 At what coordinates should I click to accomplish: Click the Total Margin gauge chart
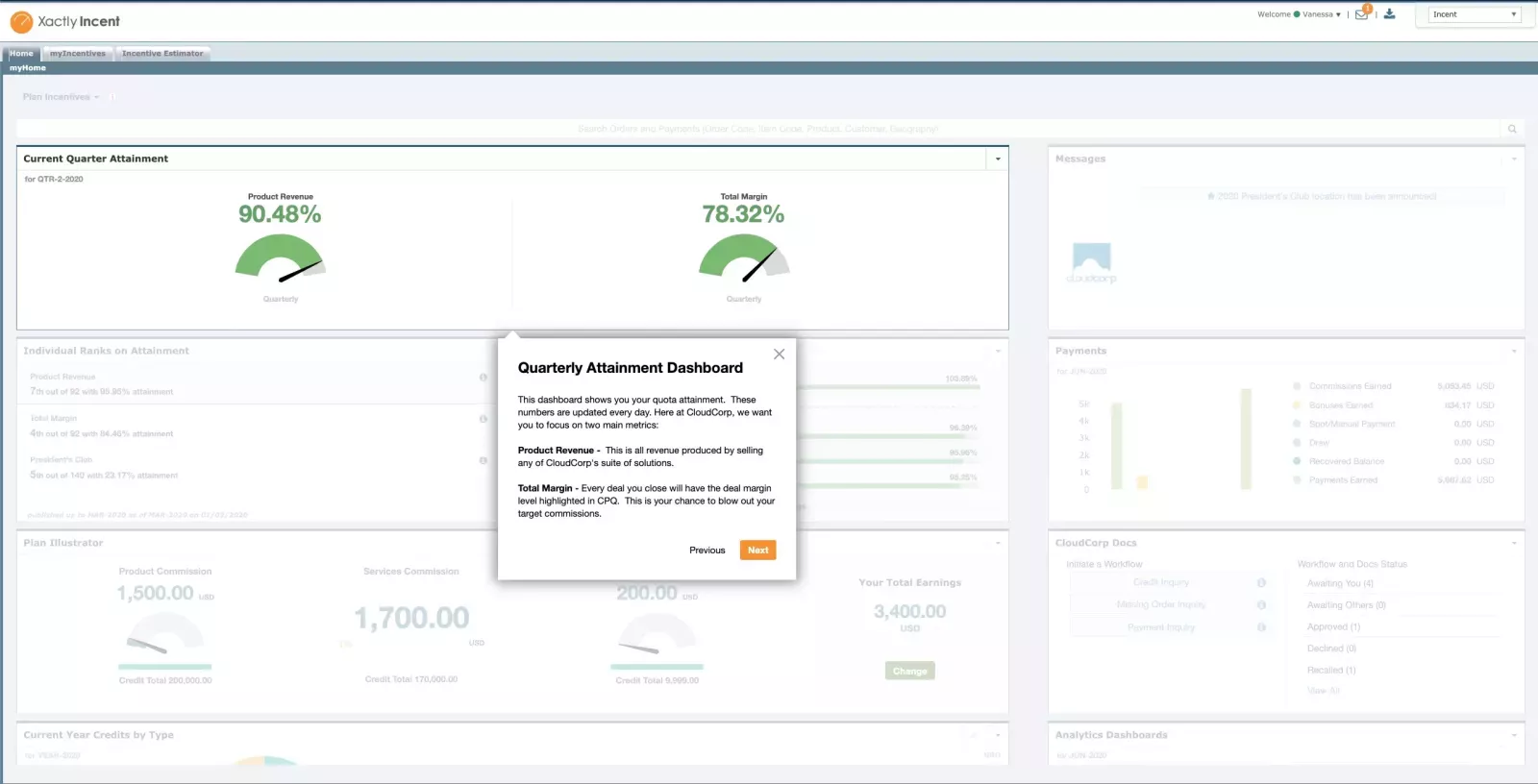pos(744,258)
